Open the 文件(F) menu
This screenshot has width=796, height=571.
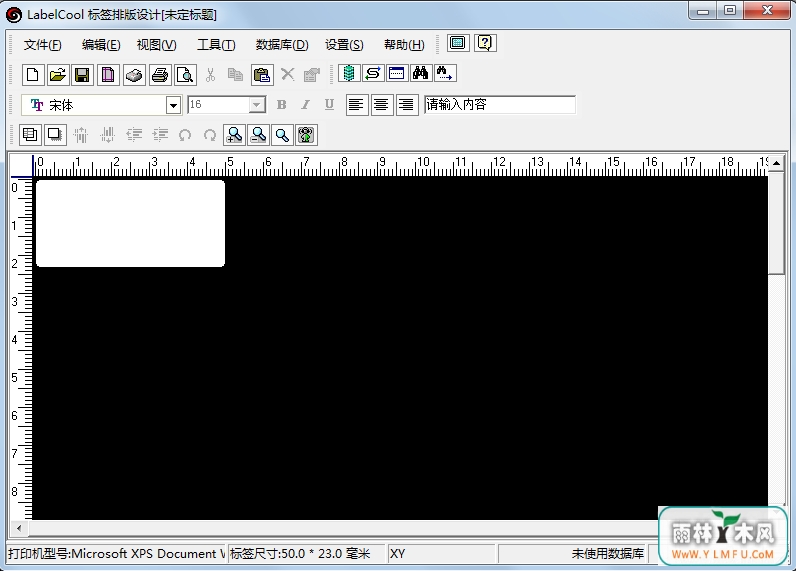[x=43, y=45]
